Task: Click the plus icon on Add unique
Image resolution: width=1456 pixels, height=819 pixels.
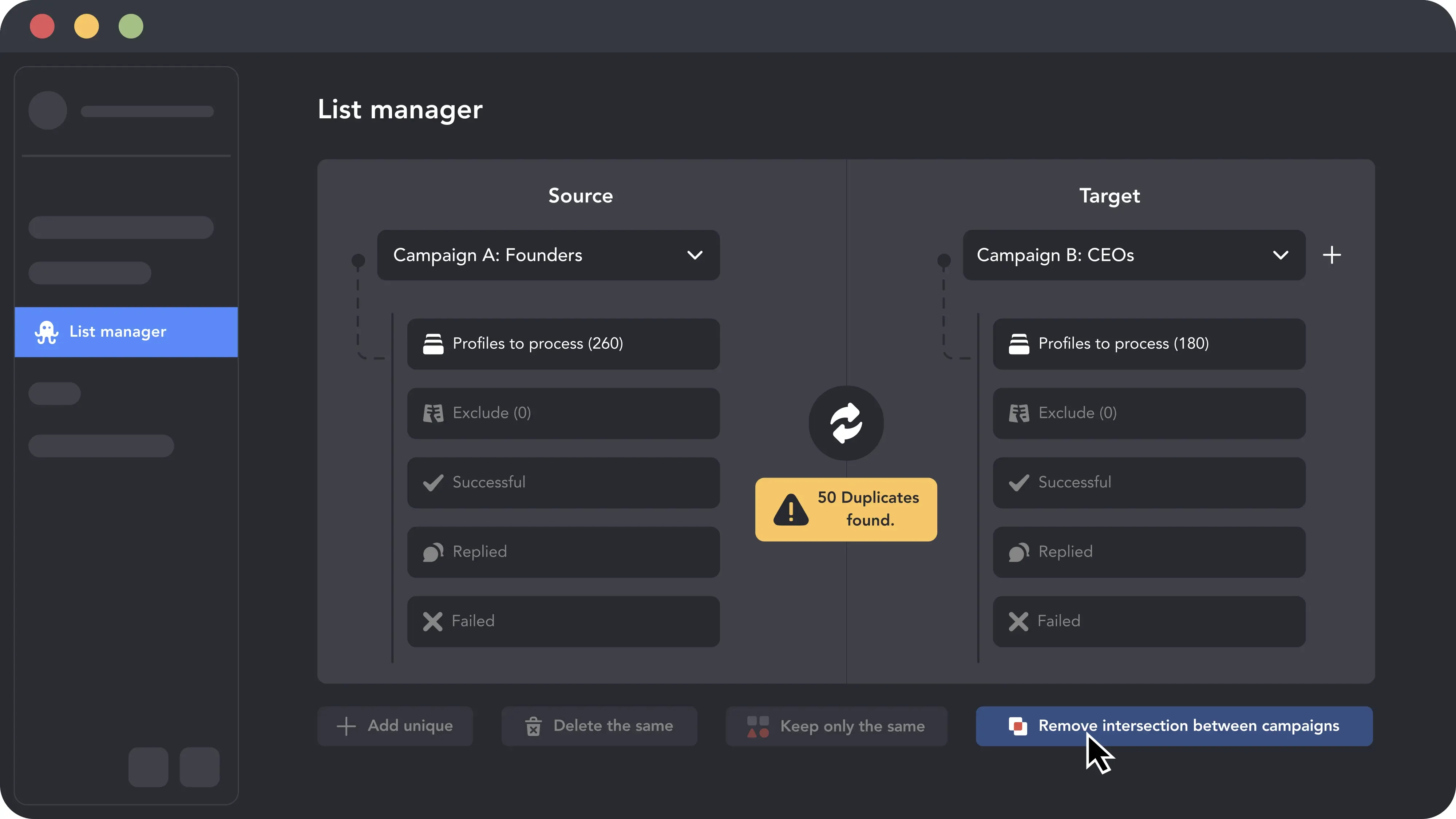Action: 346,726
